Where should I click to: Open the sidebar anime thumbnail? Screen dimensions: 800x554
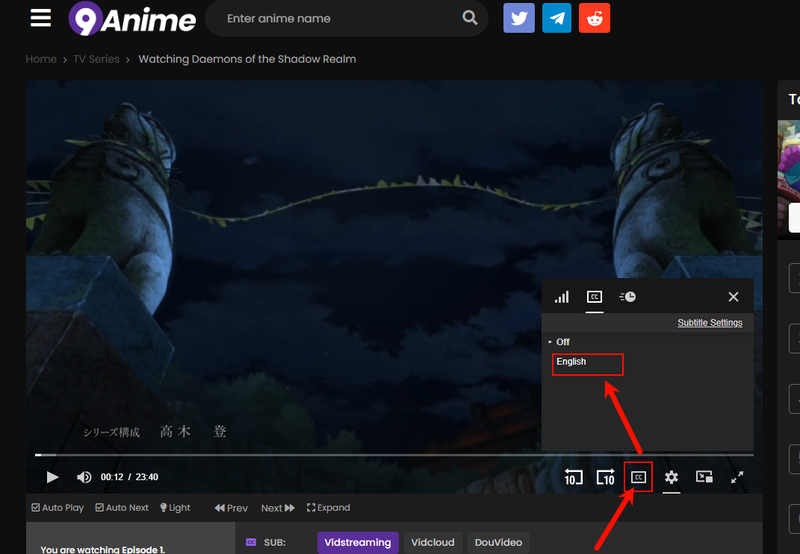[x=788, y=180]
